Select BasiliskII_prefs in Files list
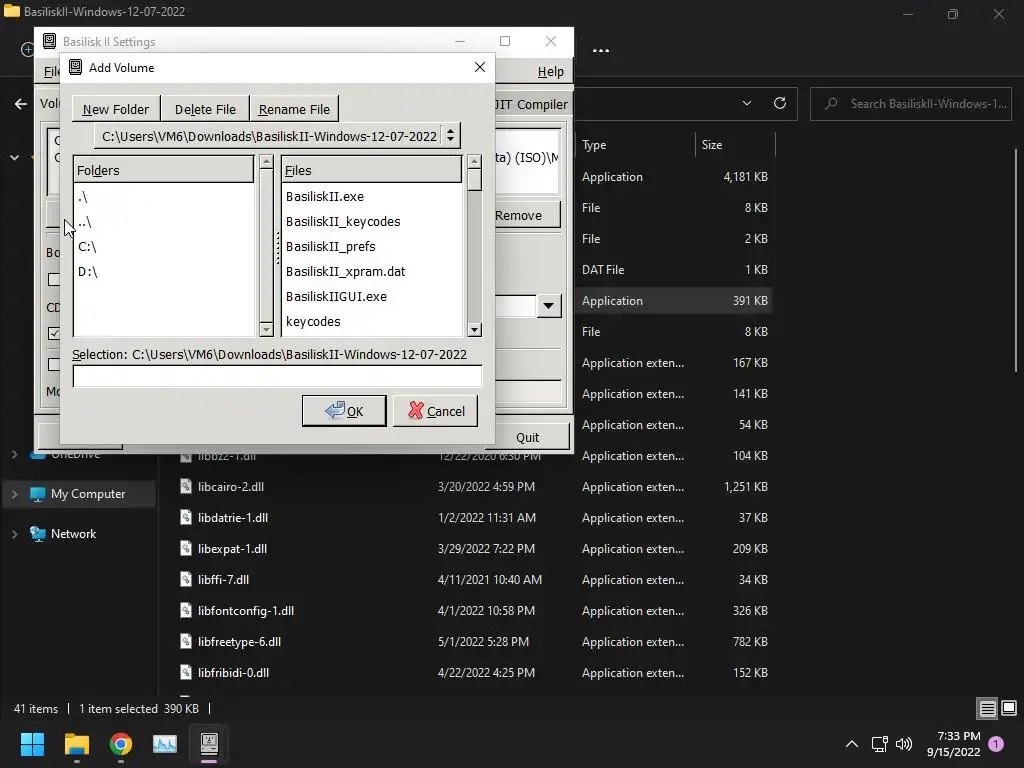This screenshot has height=768, width=1024. tap(372, 246)
